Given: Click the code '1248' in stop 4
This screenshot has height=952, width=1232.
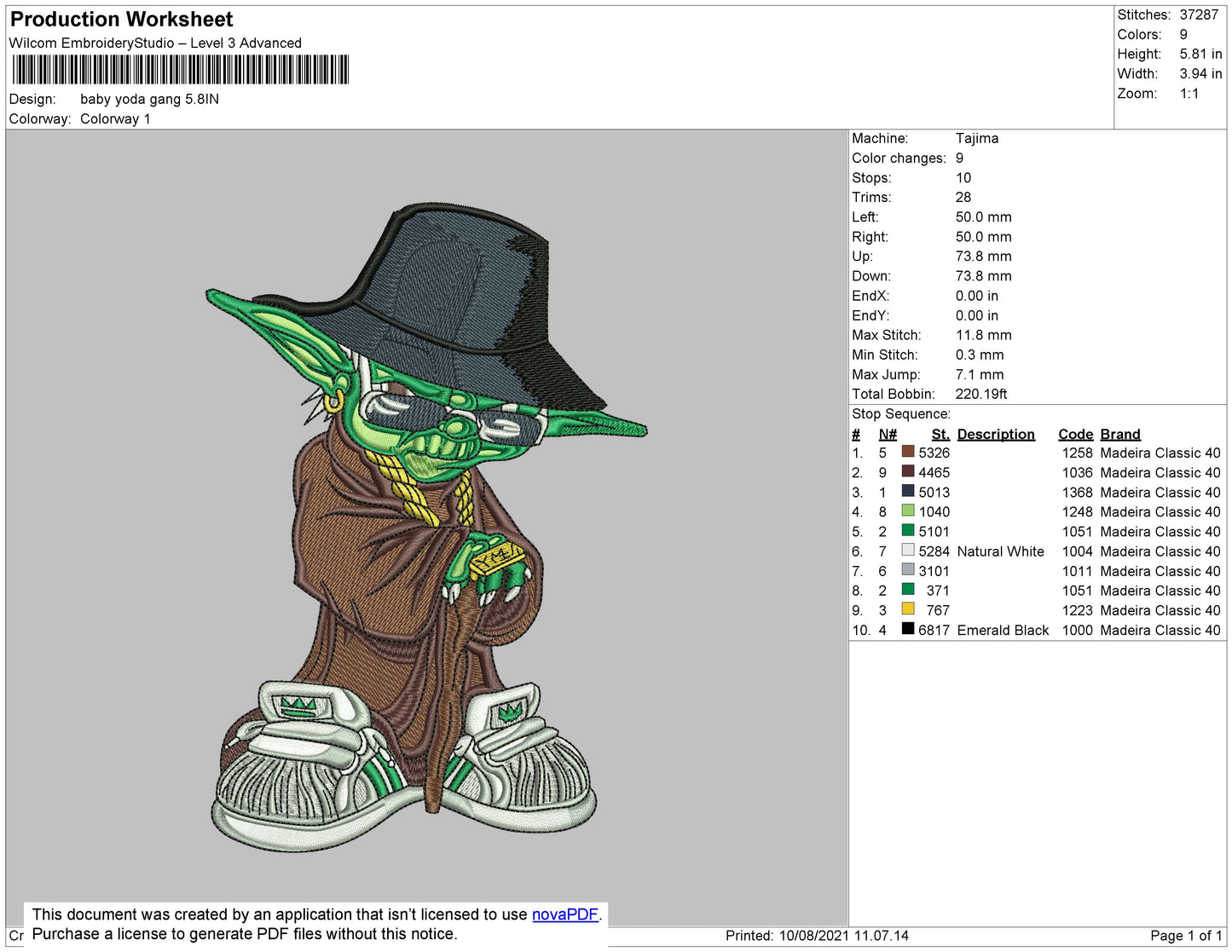Looking at the screenshot, I should click(1077, 511).
